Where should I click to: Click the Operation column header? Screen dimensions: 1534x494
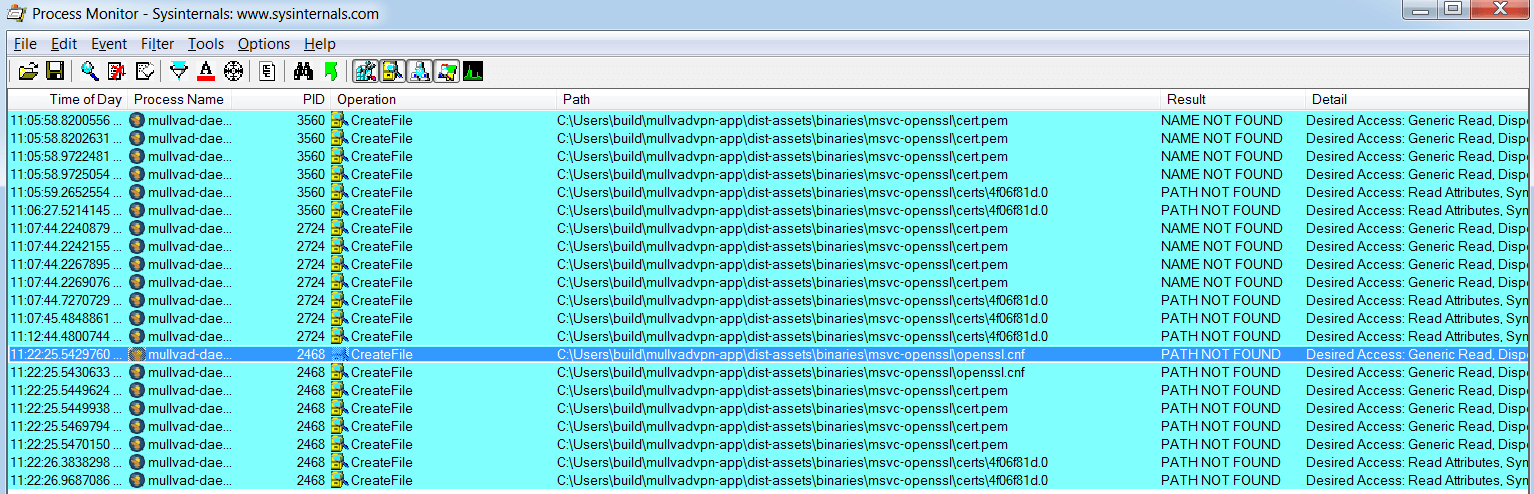[445, 99]
